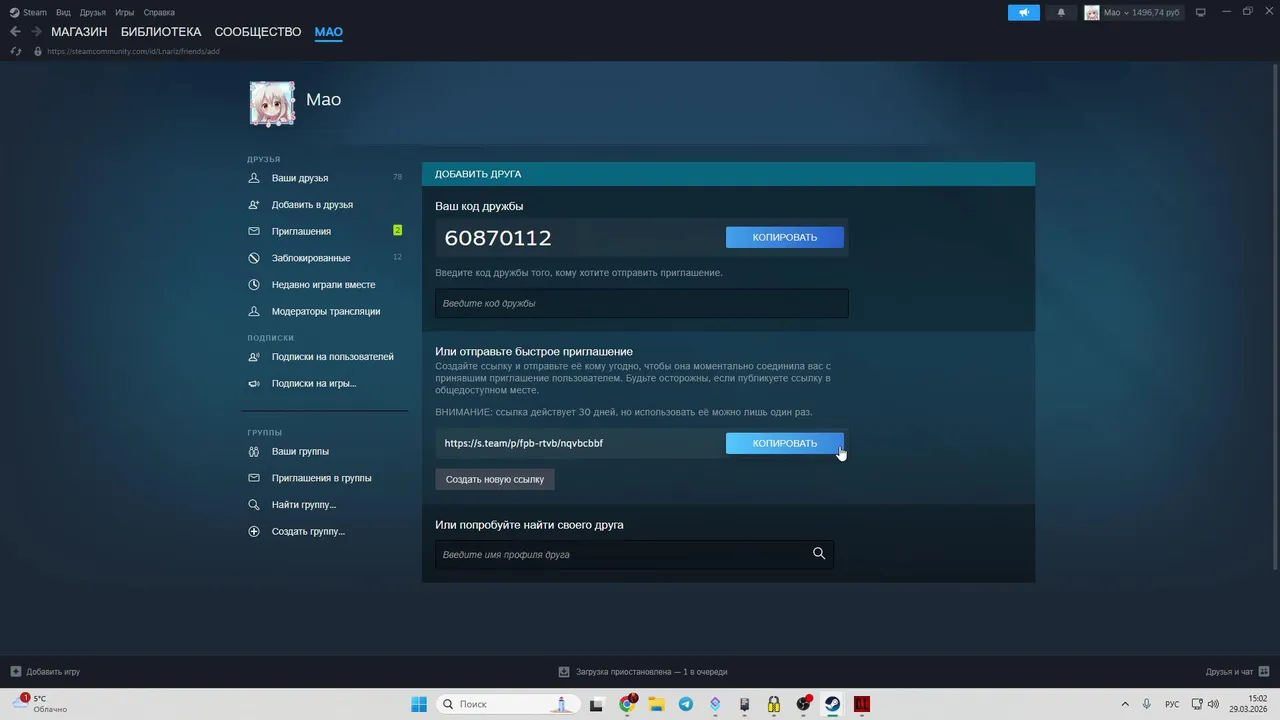Open Telegram from the taskbar
The width and height of the screenshot is (1280, 720).
pos(685,704)
